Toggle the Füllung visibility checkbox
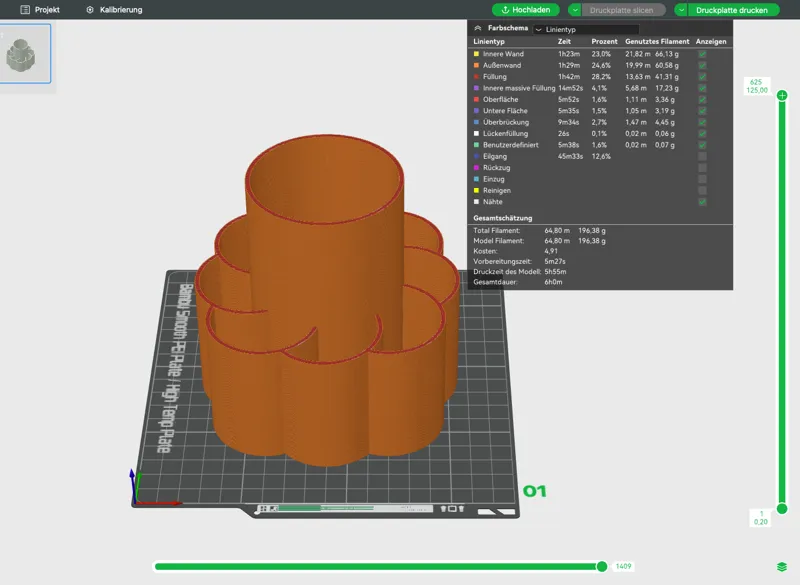 pyautogui.click(x=703, y=77)
